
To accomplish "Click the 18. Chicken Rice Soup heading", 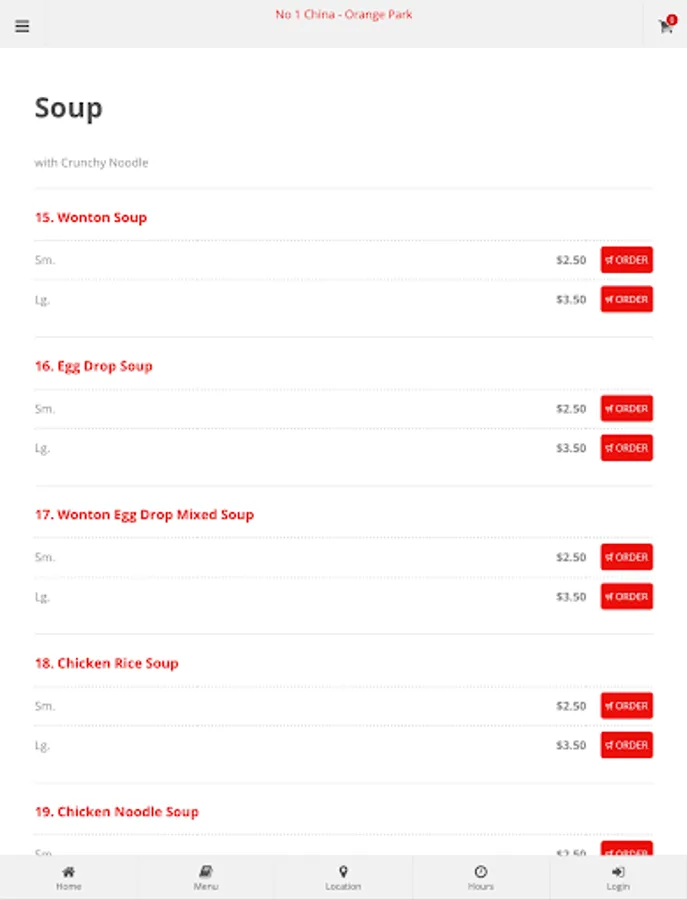I will [107, 663].
